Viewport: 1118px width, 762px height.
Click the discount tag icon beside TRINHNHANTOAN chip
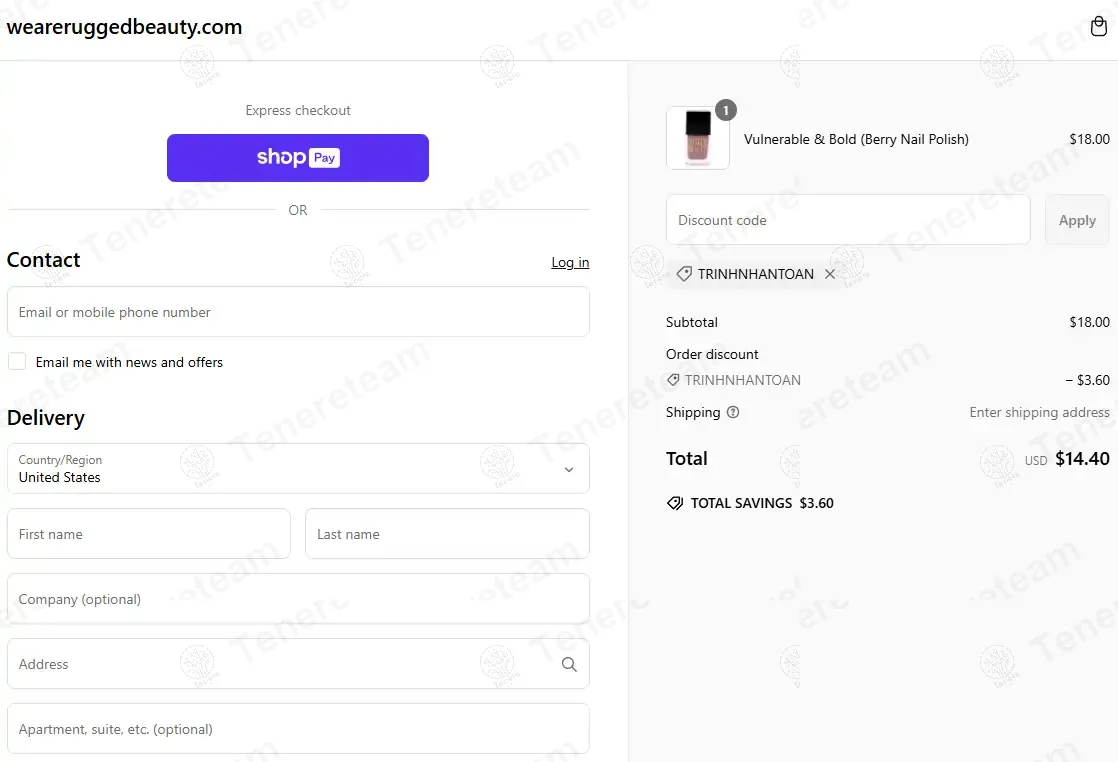tap(684, 274)
